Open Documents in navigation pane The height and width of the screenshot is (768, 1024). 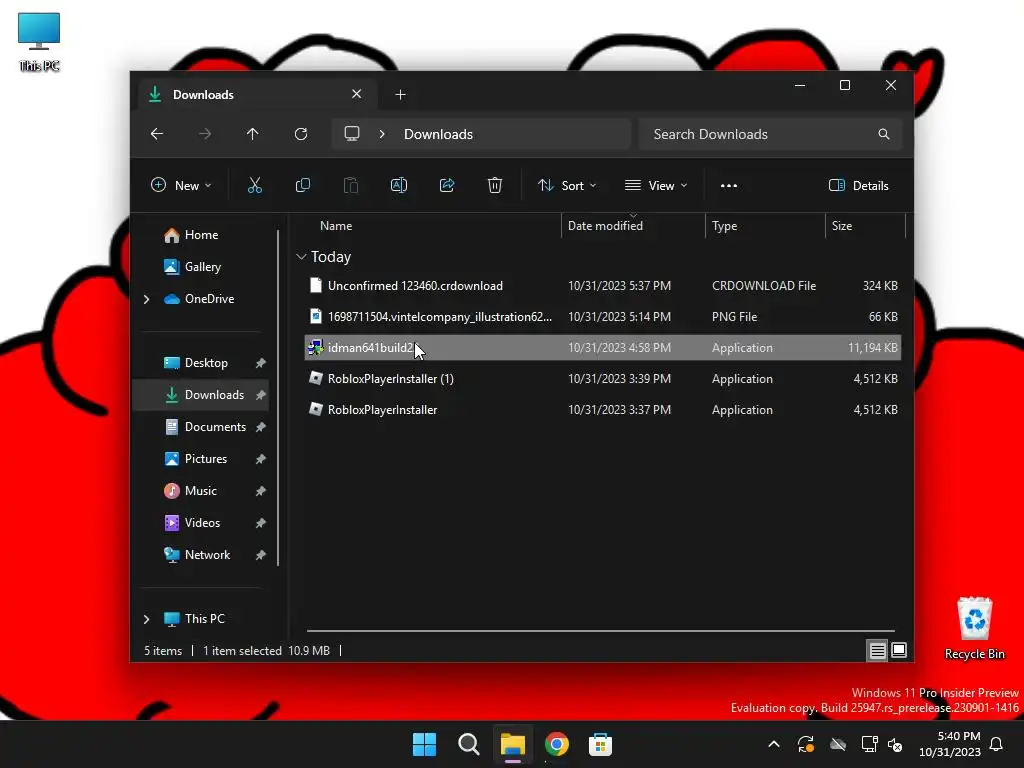coord(215,426)
